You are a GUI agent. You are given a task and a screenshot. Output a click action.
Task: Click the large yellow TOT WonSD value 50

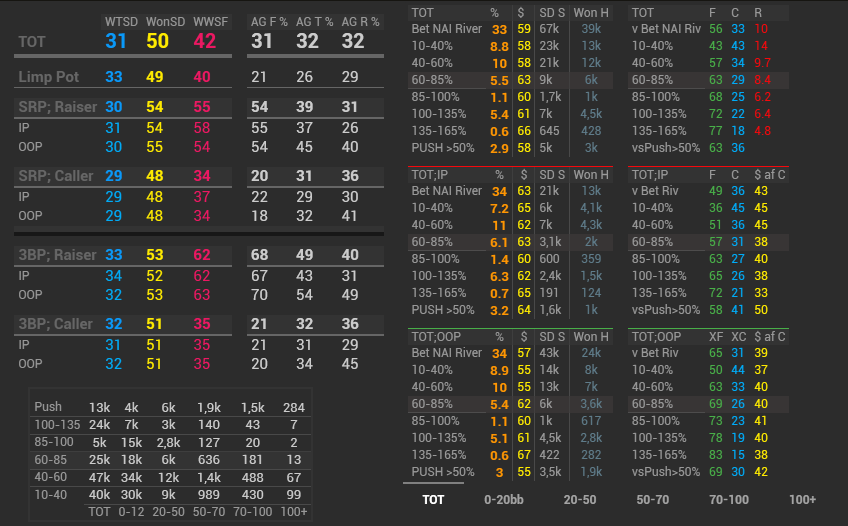pyautogui.click(x=158, y=42)
